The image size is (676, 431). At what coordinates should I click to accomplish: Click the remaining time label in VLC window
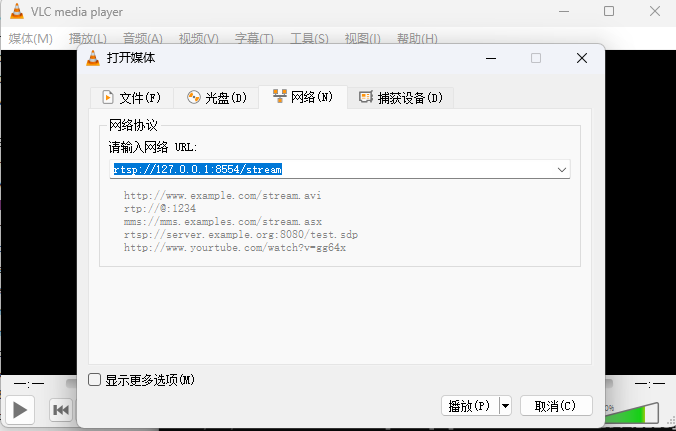coord(649,384)
